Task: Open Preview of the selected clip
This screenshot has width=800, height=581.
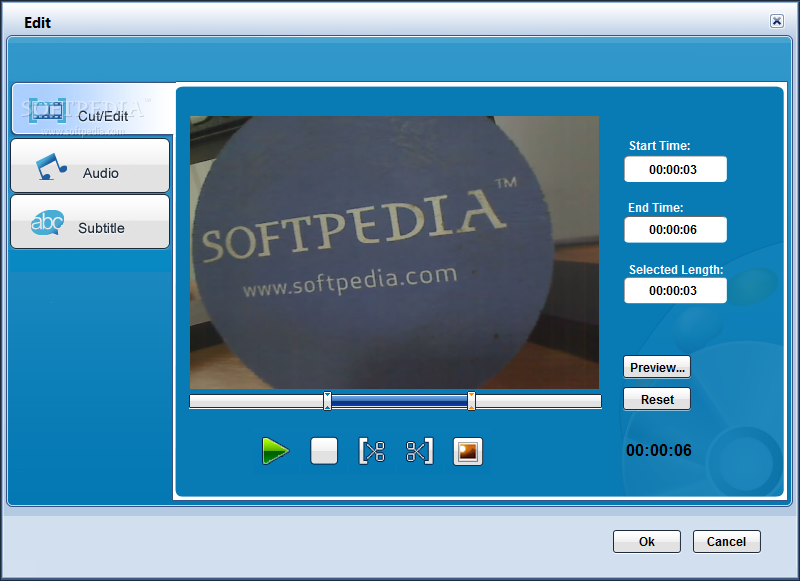Action: pos(657,367)
